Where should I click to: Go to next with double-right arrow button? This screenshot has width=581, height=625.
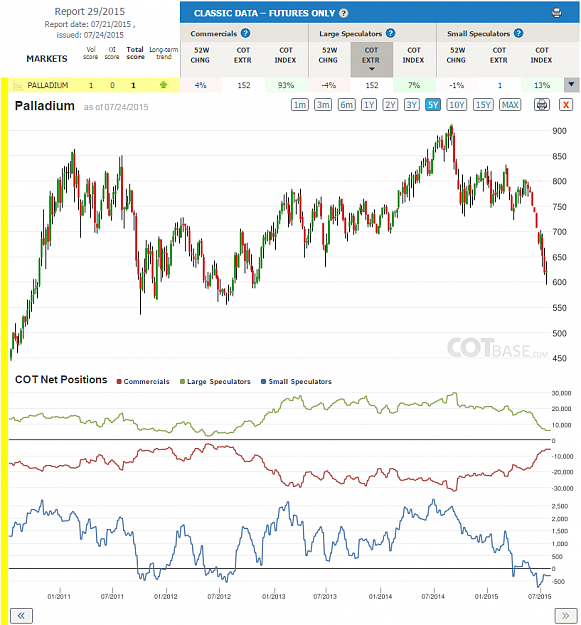[x=566, y=616]
